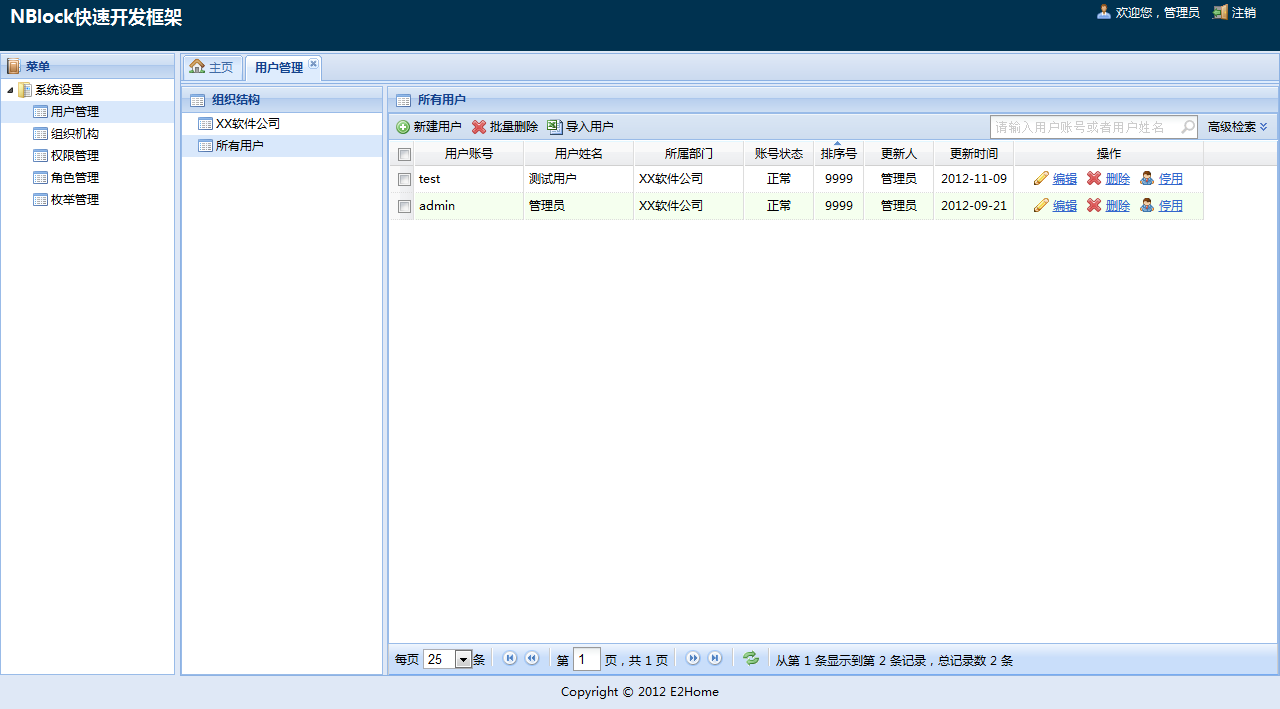
Task: Click the 系统设置 folder icon
Action: click(x=25, y=90)
